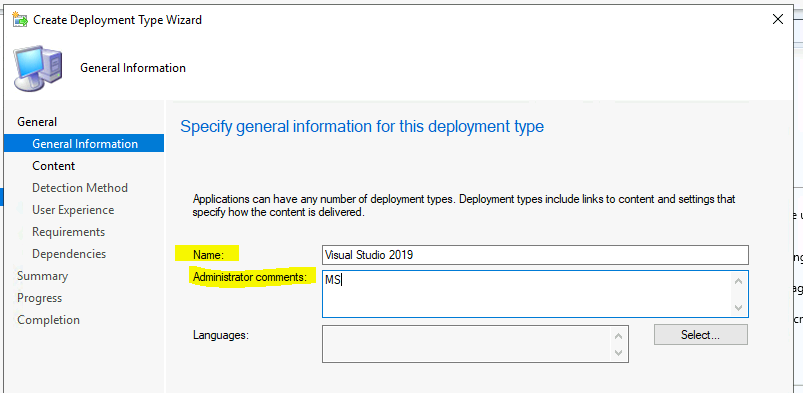Image resolution: width=803 pixels, height=393 pixels.
Task: Select Completion step in sidebar
Action: 49,320
